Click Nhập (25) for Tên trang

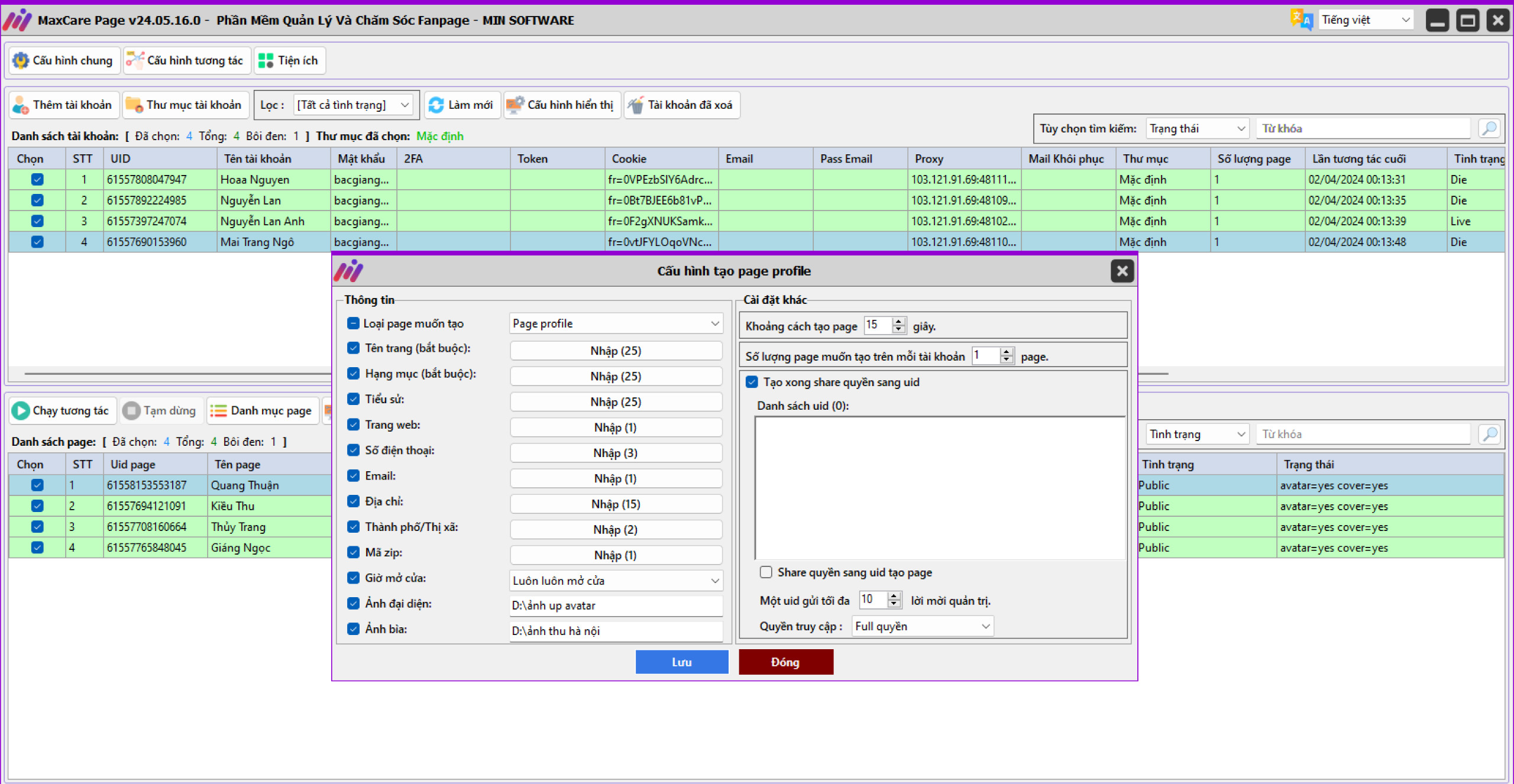615,351
